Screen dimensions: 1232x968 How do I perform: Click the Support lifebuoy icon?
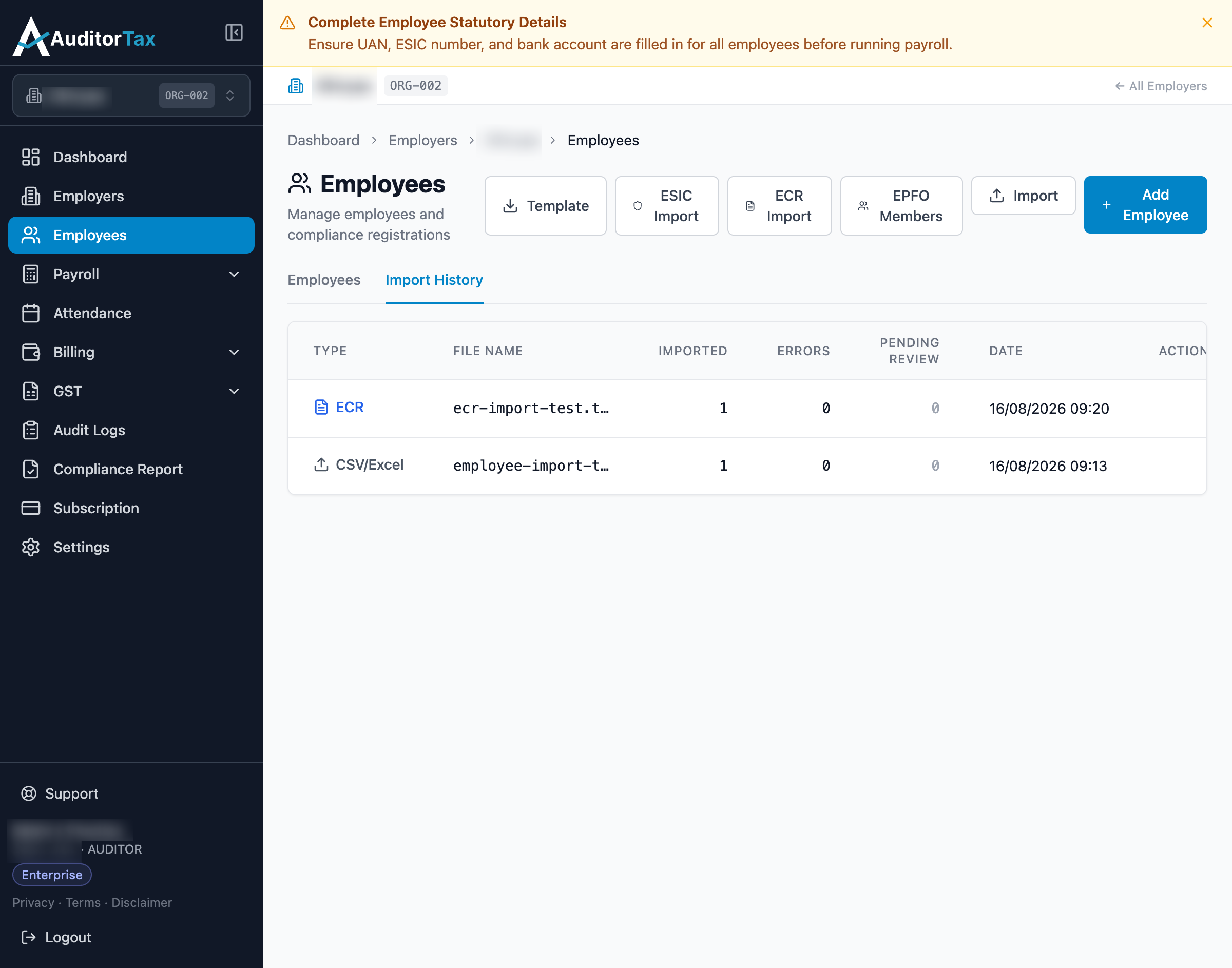pyautogui.click(x=28, y=793)
